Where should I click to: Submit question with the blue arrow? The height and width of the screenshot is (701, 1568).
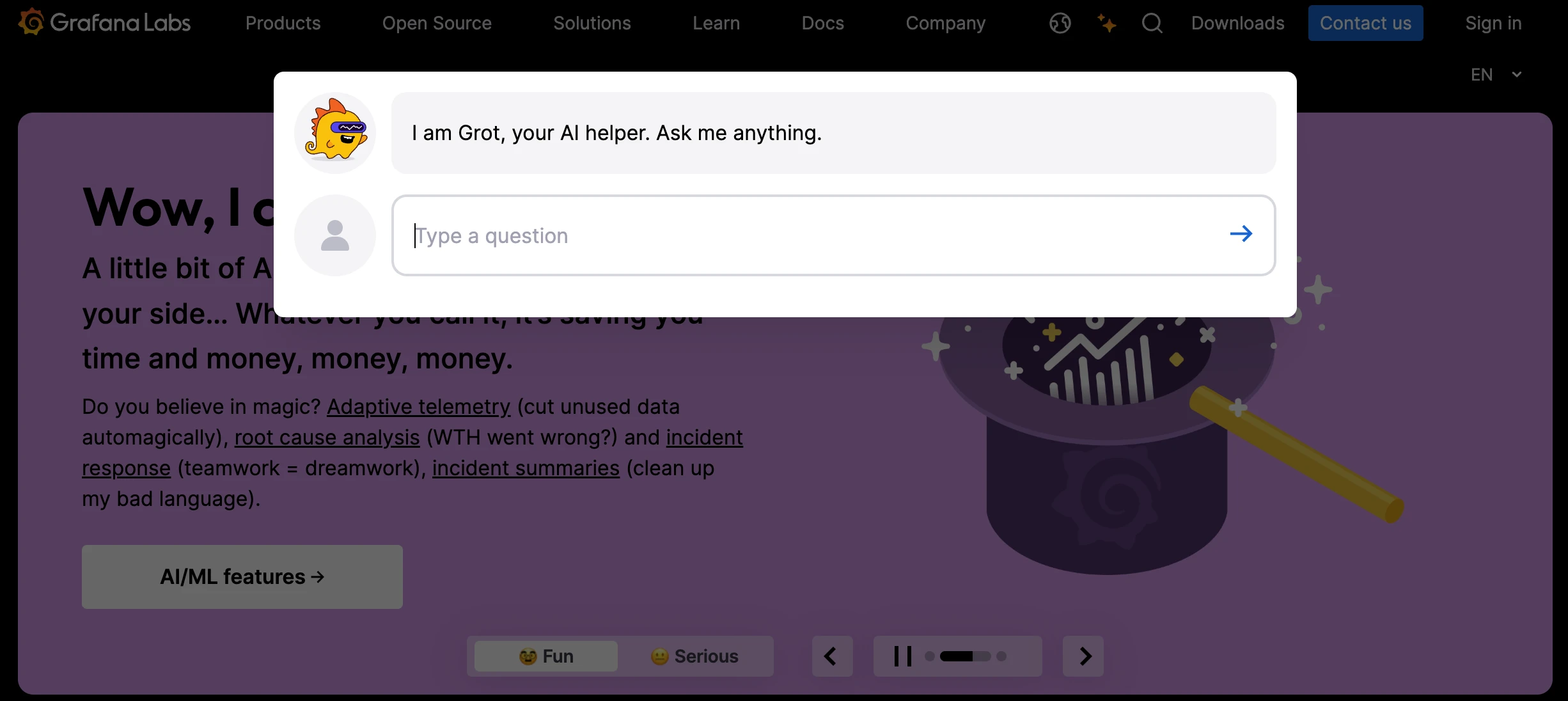pos(1241,234)
